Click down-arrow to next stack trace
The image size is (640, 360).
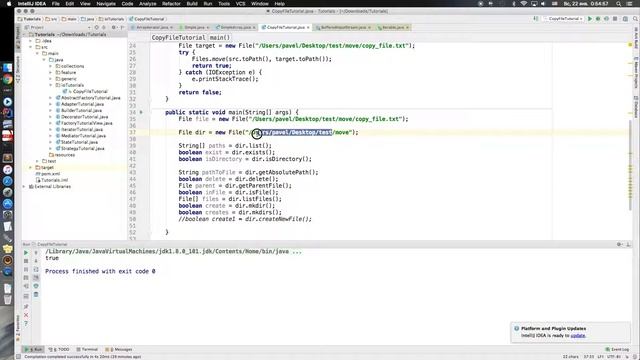36,261
